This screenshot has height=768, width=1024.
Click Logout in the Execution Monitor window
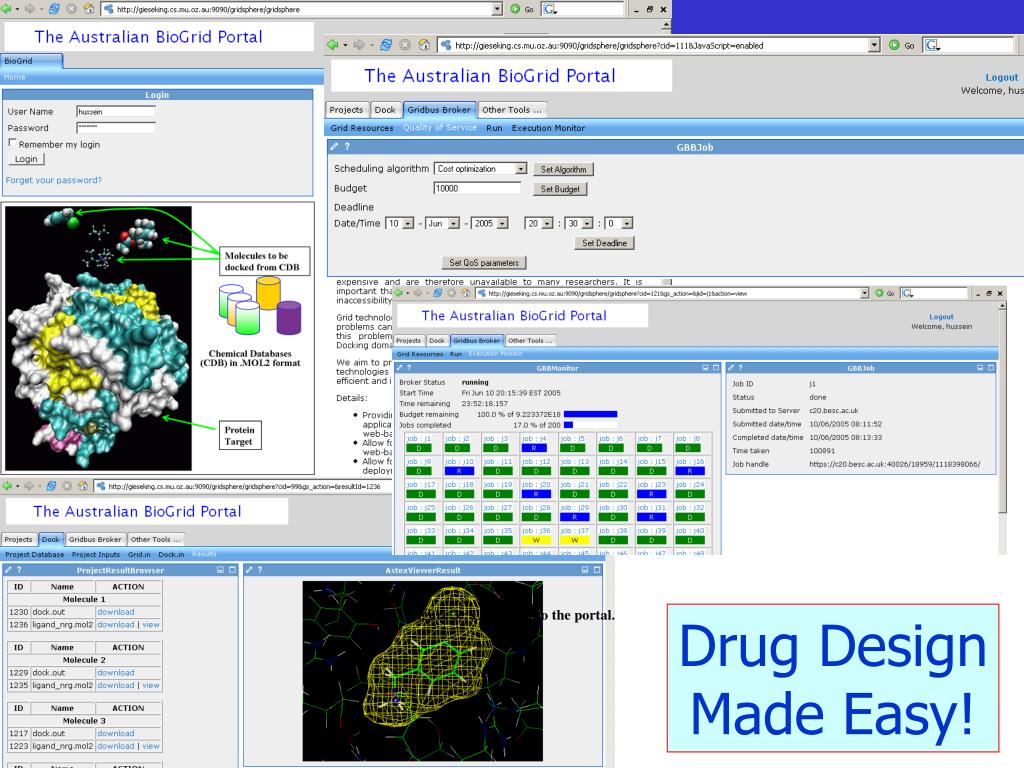click(941, 317)
